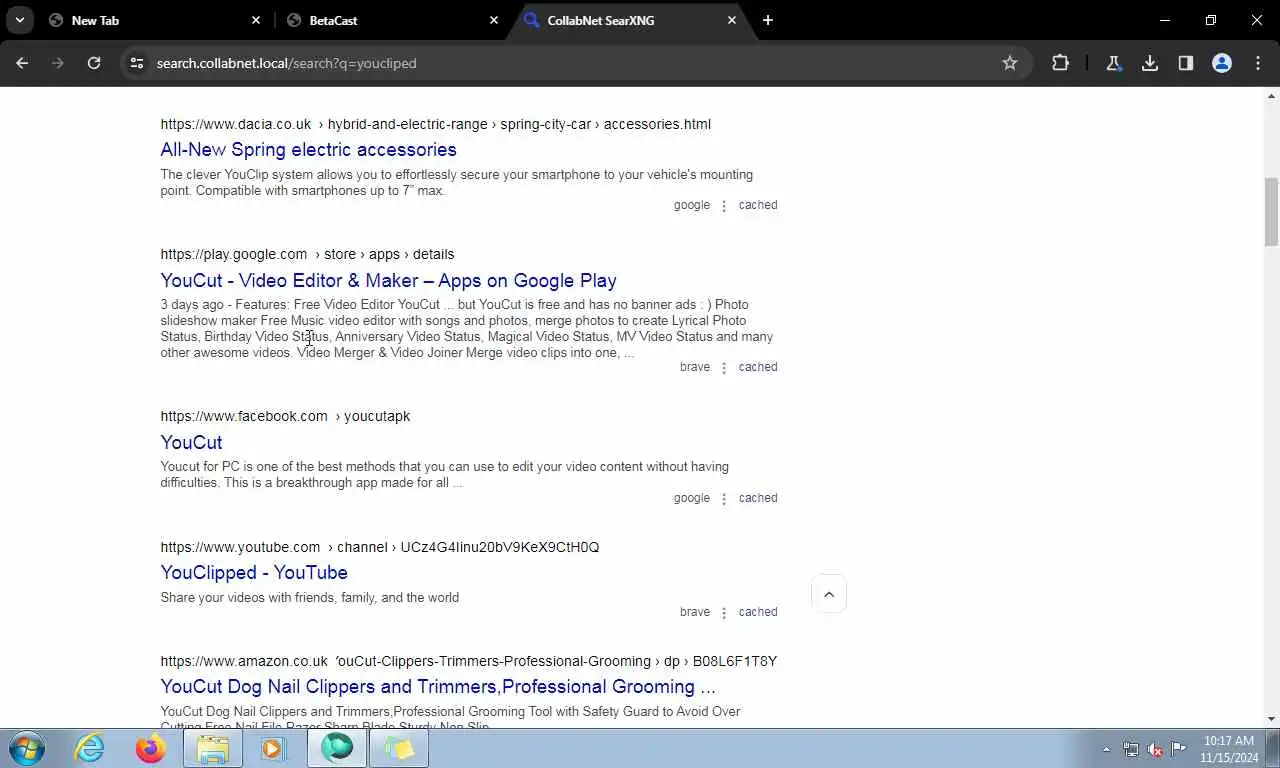1280x768 pixels.
Task: Open the network status tray icon
Action: pyautogui.click(x=1131, y=749)
